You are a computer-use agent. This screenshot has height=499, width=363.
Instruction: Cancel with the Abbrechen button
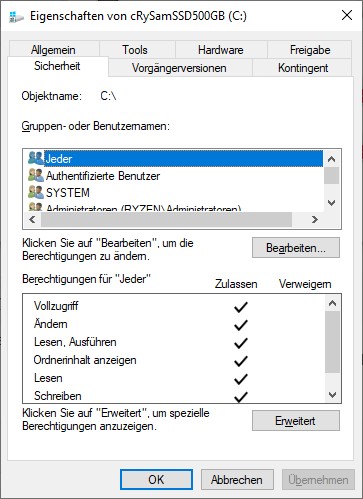point(237,480)
